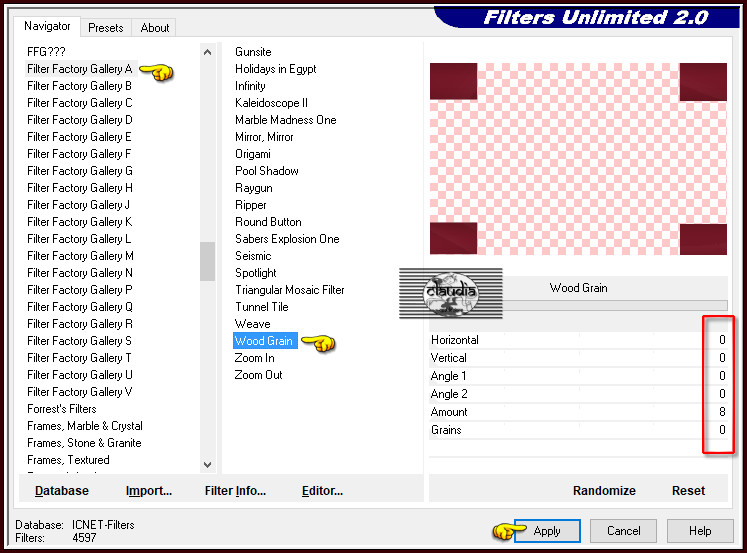
Task: Choose the Holidays in Egypt filter
Action: (275, 69)
